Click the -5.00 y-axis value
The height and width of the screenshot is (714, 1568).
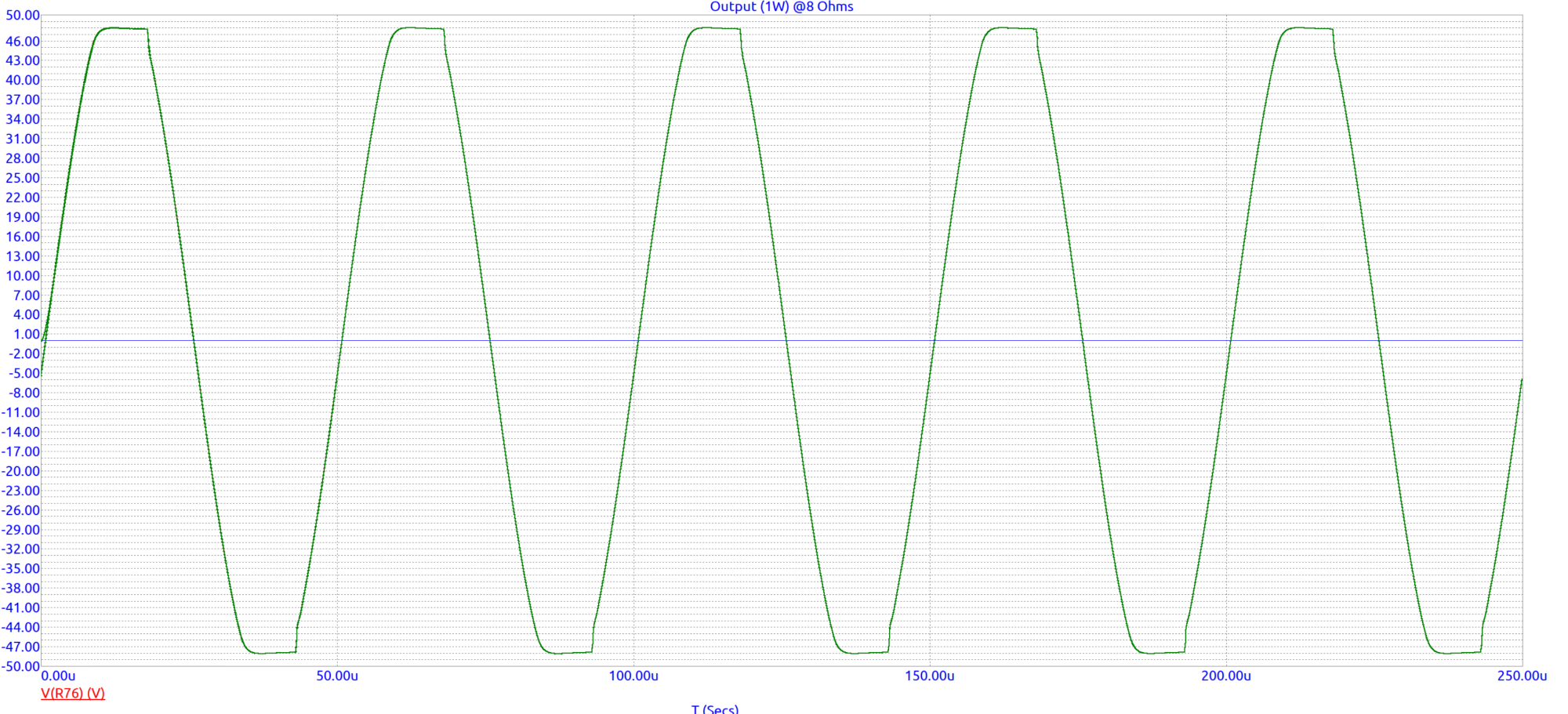[24, 373]
